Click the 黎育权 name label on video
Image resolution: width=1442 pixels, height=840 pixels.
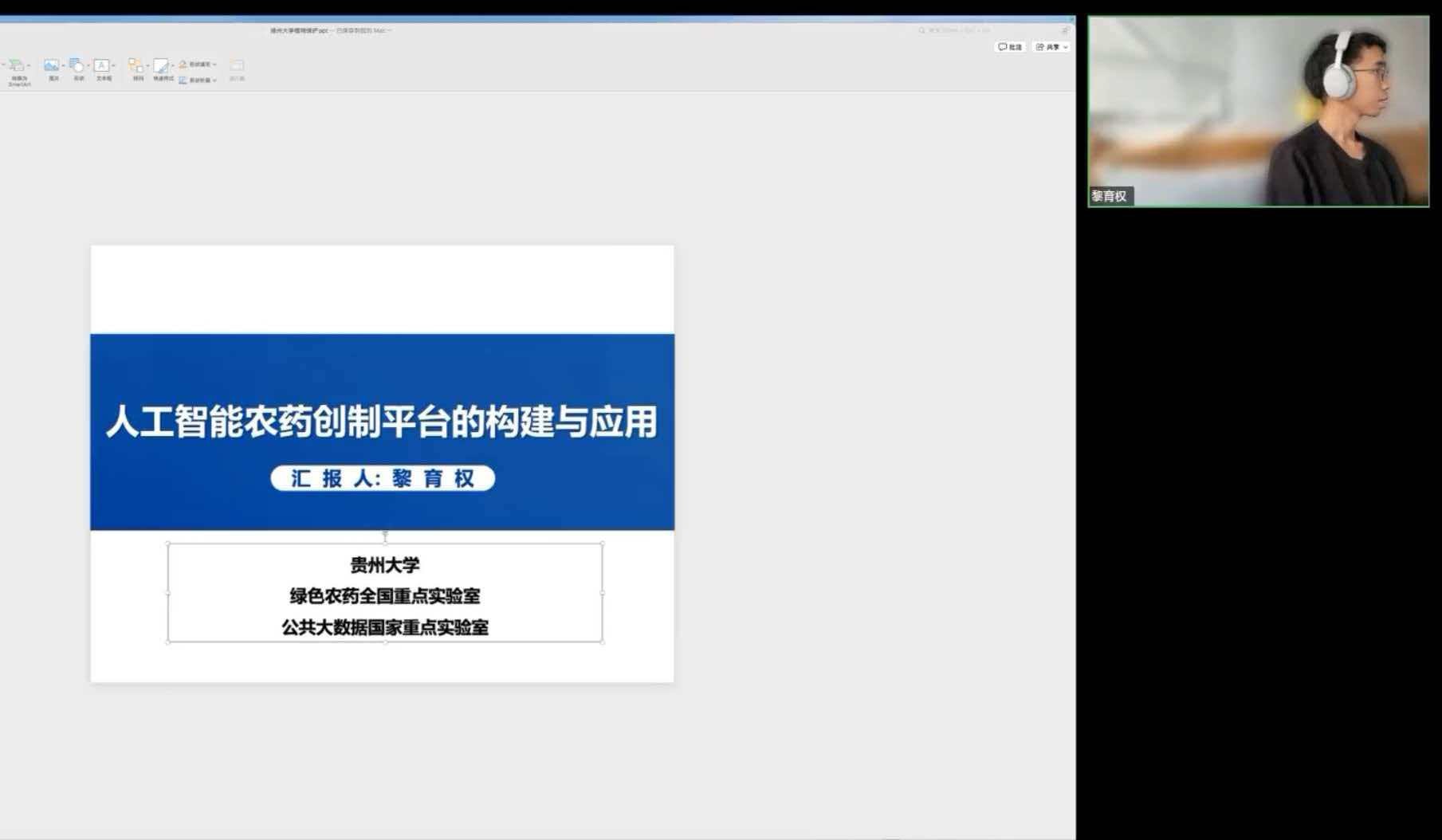(1109, 196)
